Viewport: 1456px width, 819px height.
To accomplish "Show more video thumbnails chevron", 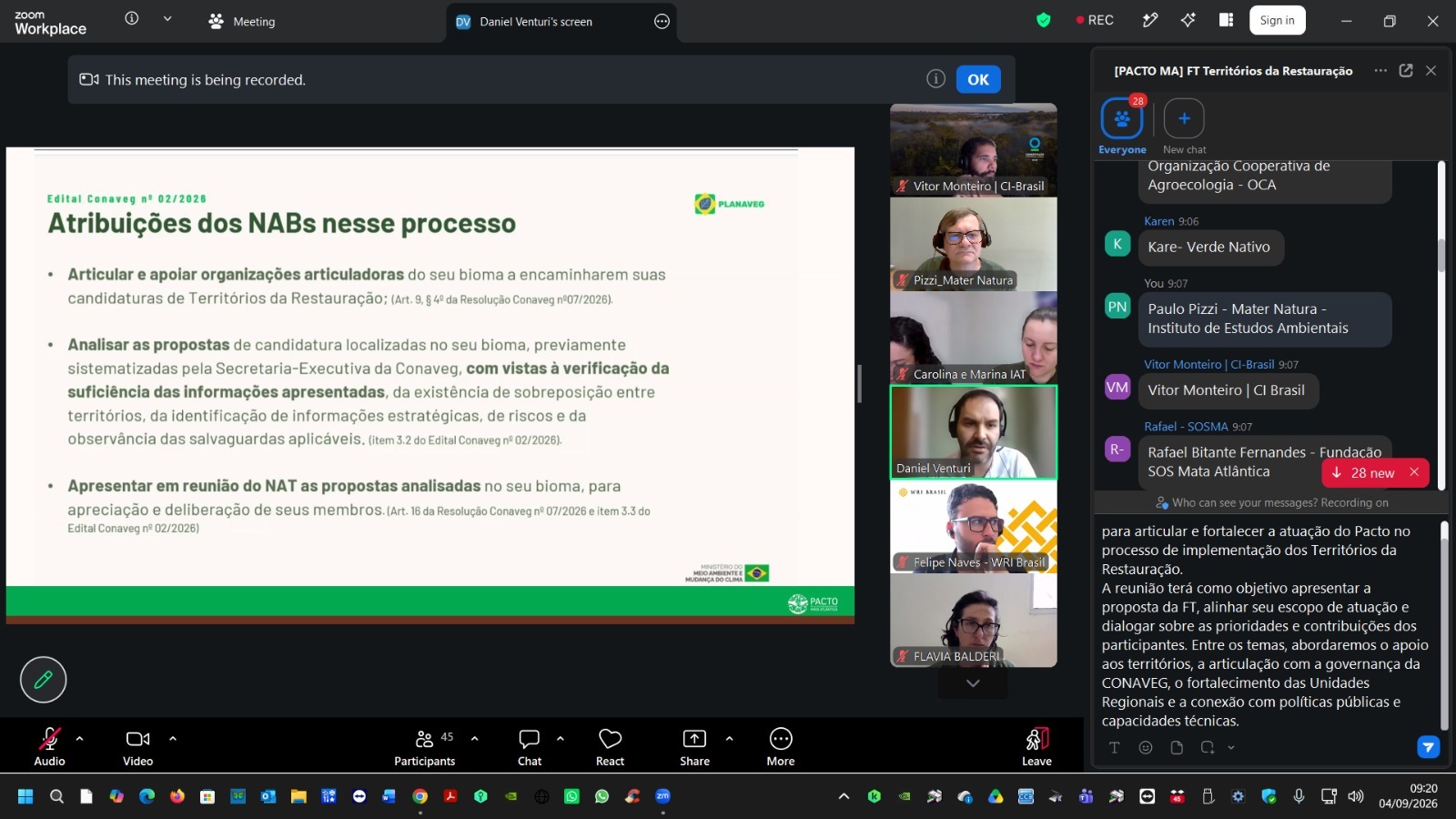I will tap(973, 683).
